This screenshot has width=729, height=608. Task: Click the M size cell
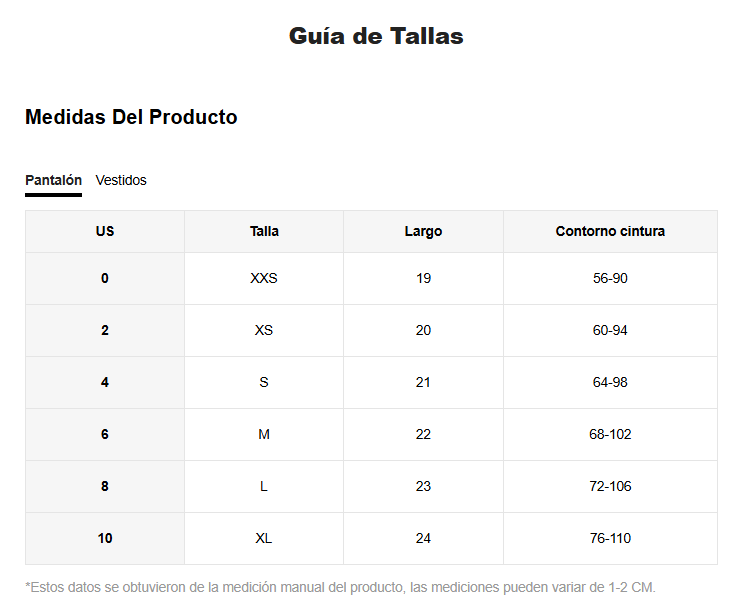point(264,434)
